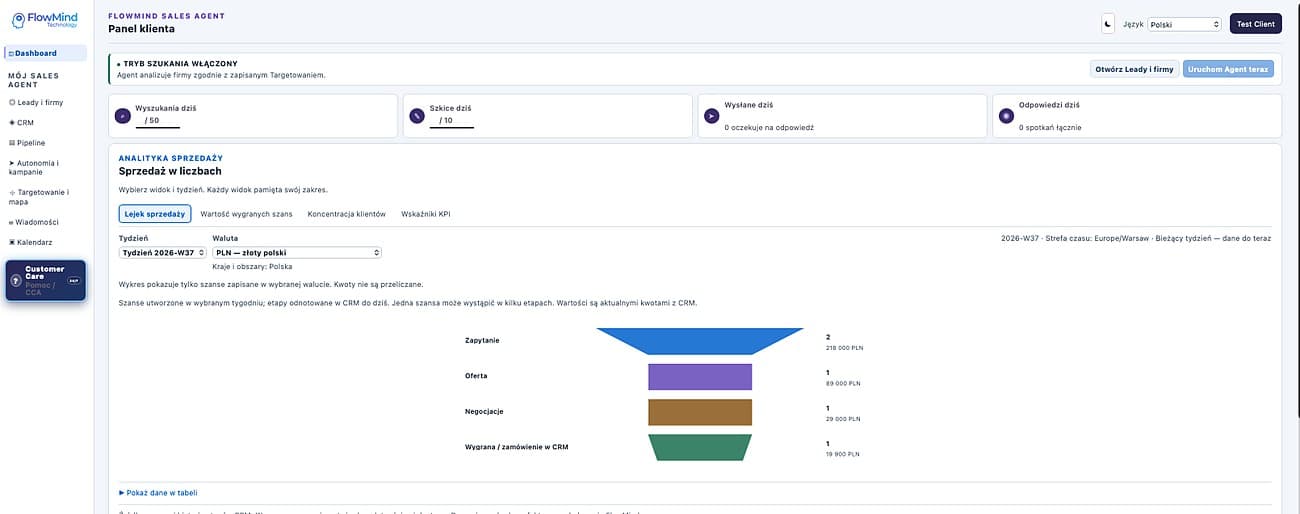Screen dimensions: 1300x514
Task: Click the 'Panel klienta' page title
Action: (141, 29)
